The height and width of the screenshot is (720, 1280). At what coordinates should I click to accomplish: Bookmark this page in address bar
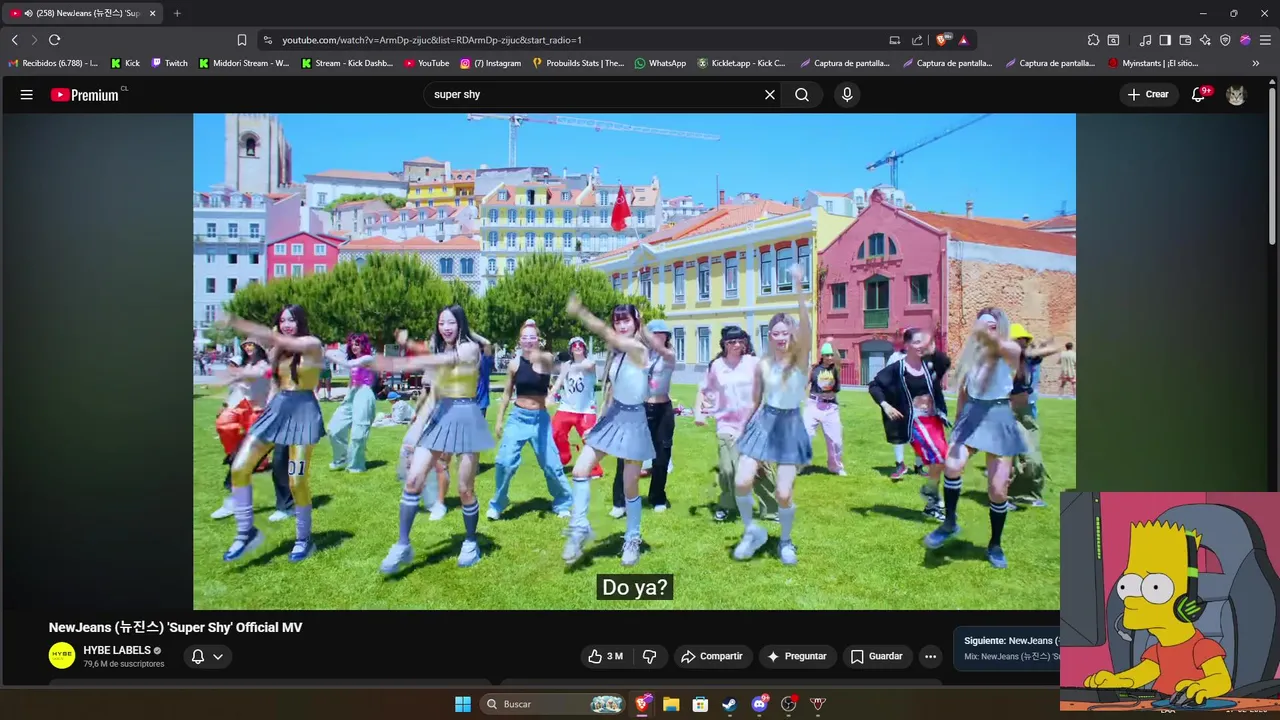tap(242, 40)
